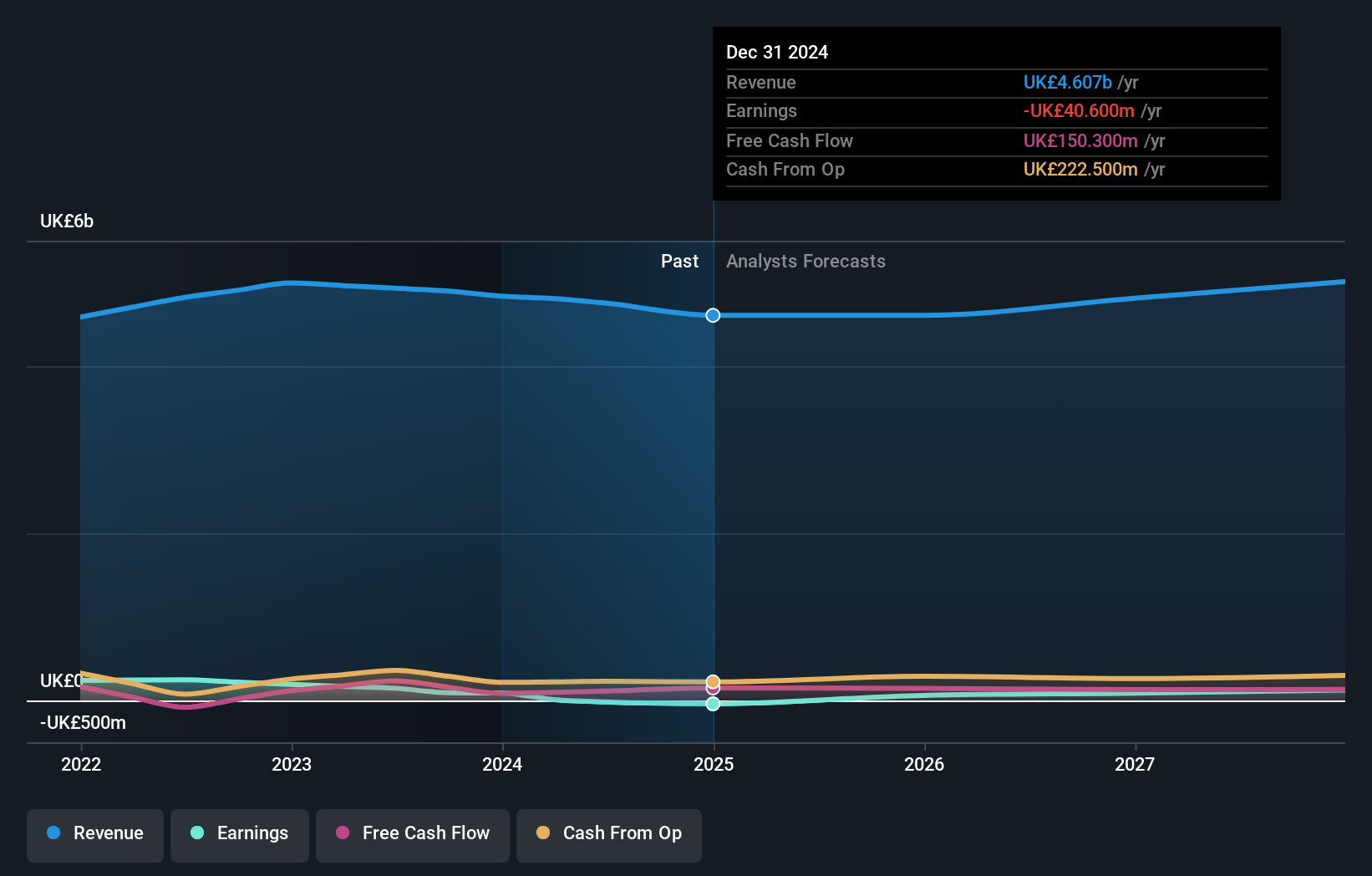Image resolution: width=1372 pixels, height=876 pixels.
Task: Click the 2026 x-axis label
Action: point(924,764)
